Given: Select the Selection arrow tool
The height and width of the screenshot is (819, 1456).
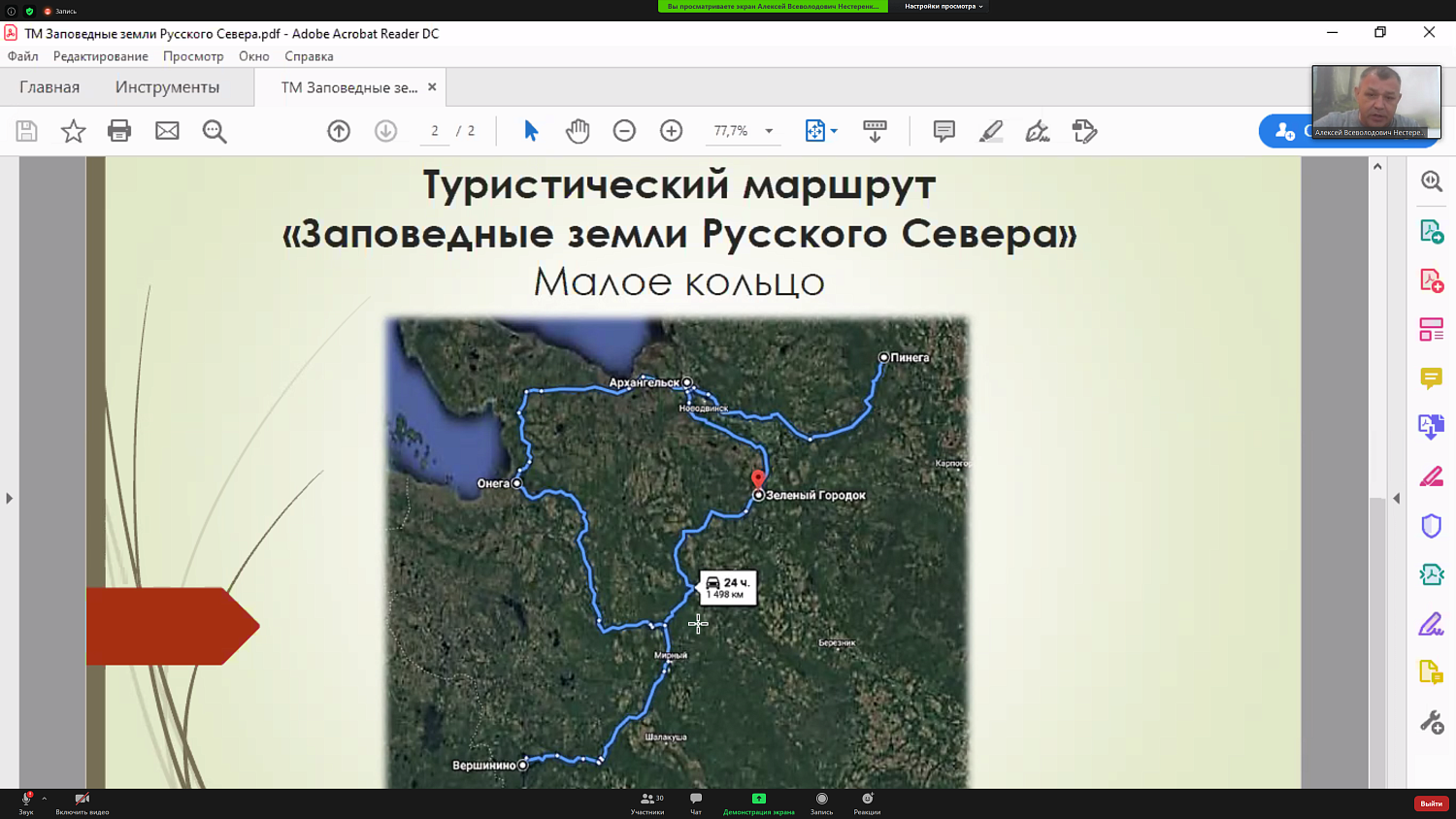Looking at the screenshot, I should tap(531, 131).
